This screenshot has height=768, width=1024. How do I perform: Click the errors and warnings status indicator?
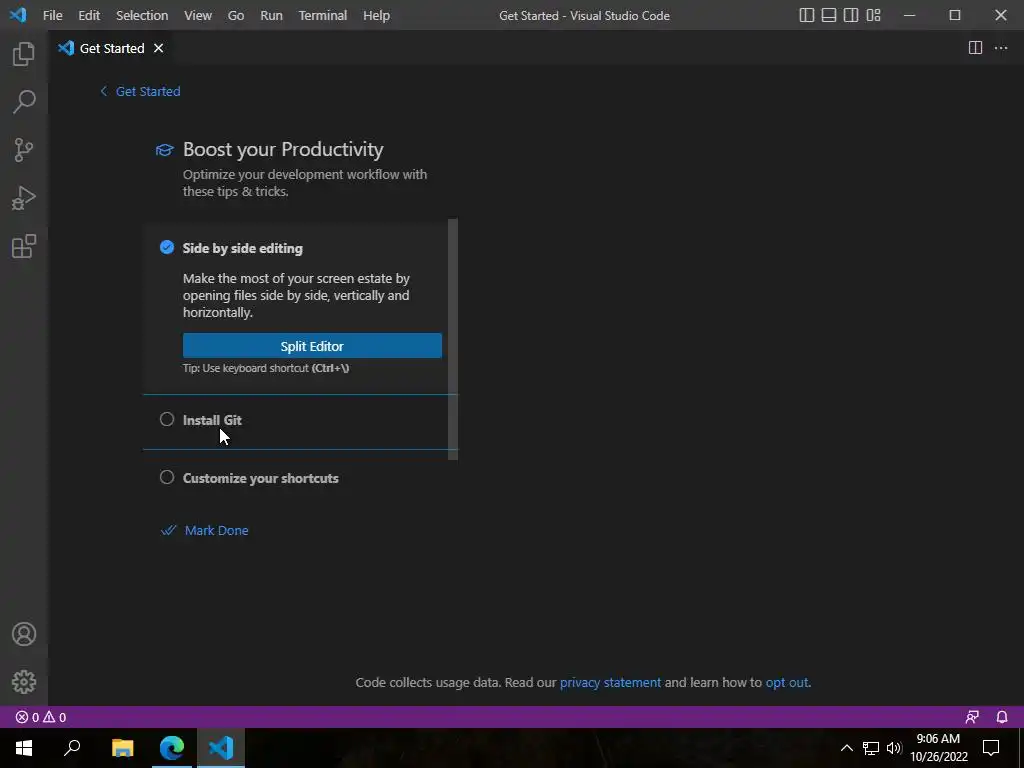coord(40,717)
